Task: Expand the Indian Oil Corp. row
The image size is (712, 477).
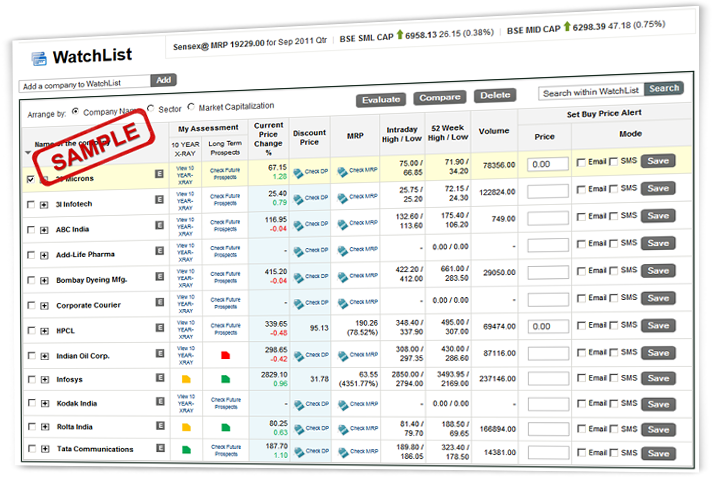Action: tap(44, 356)
